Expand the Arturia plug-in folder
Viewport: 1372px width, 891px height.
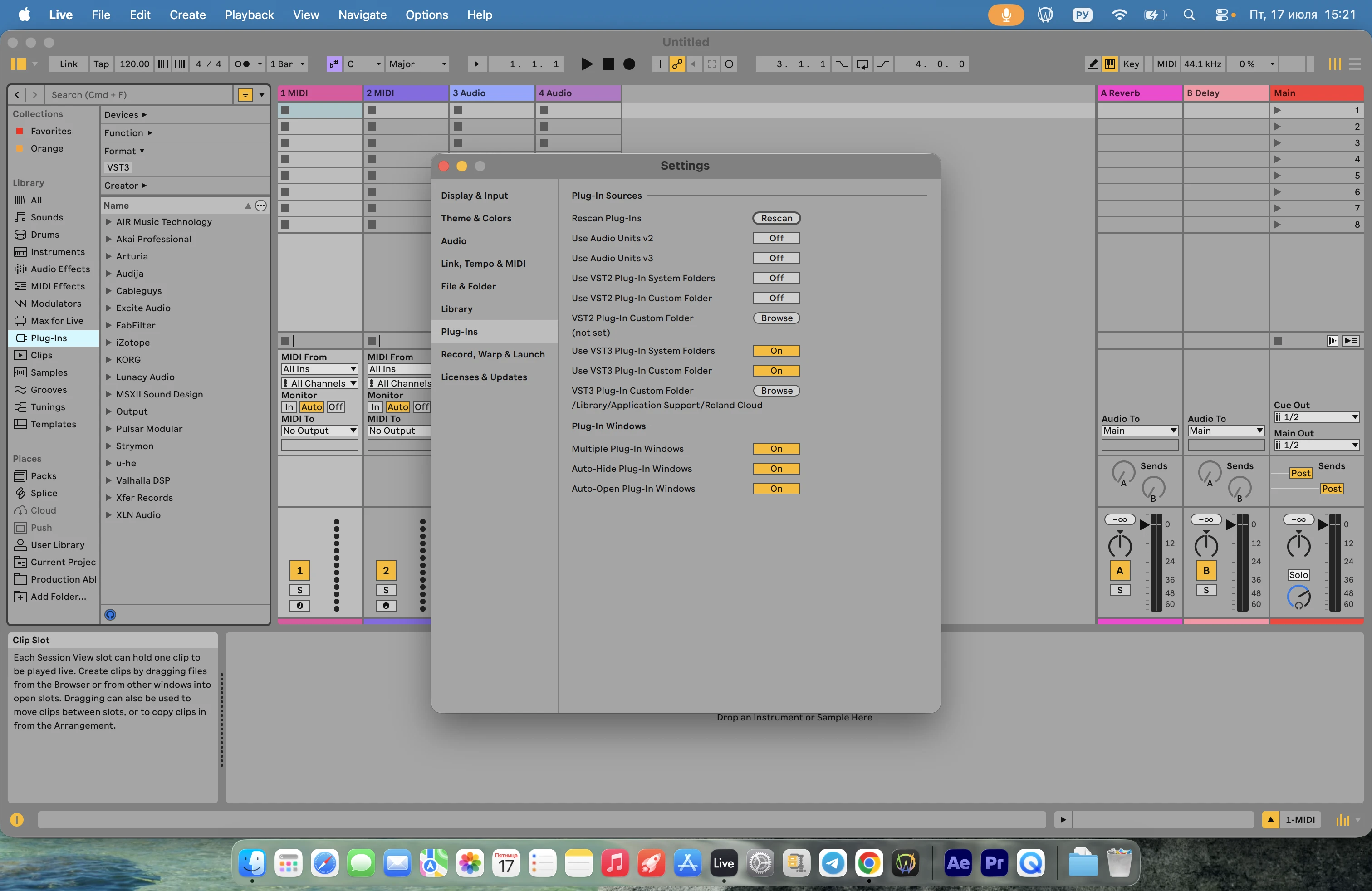pos(108,256)
